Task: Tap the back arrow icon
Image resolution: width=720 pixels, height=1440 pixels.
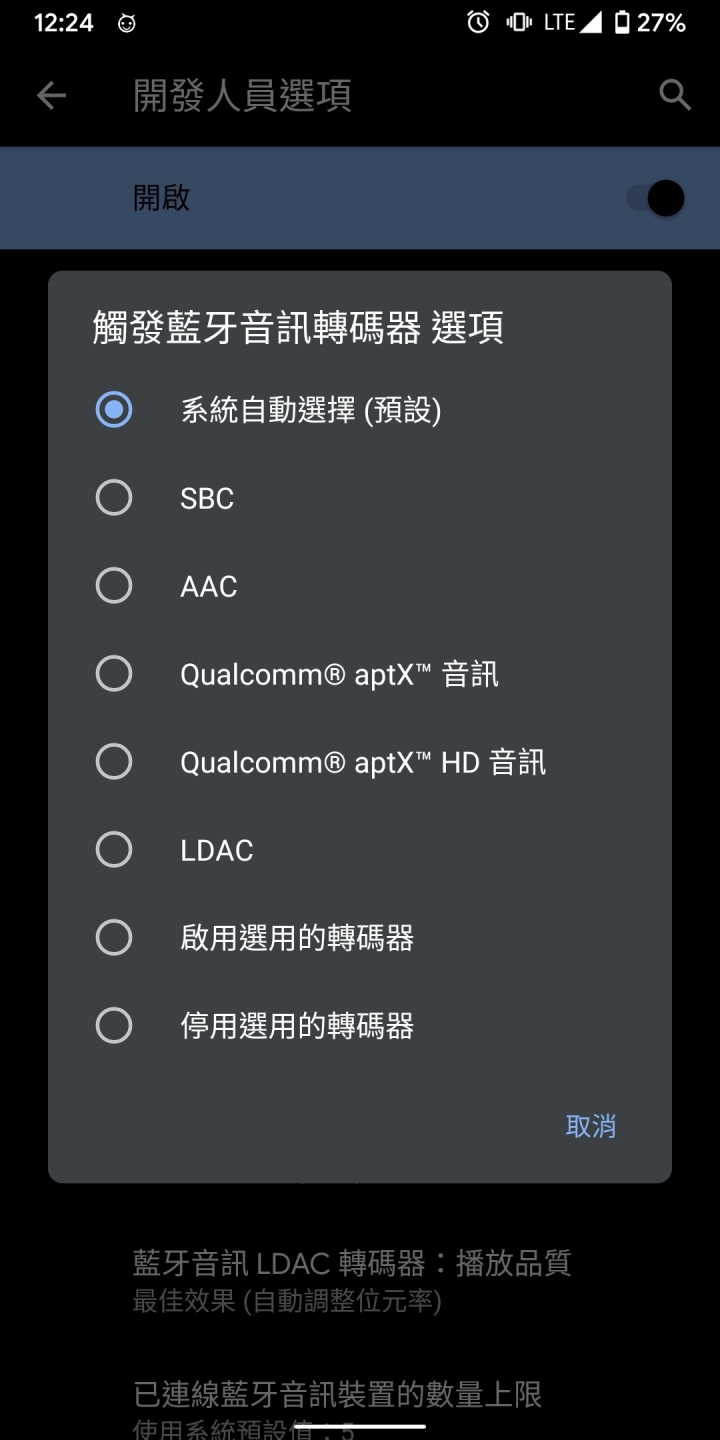Action: 51,96
